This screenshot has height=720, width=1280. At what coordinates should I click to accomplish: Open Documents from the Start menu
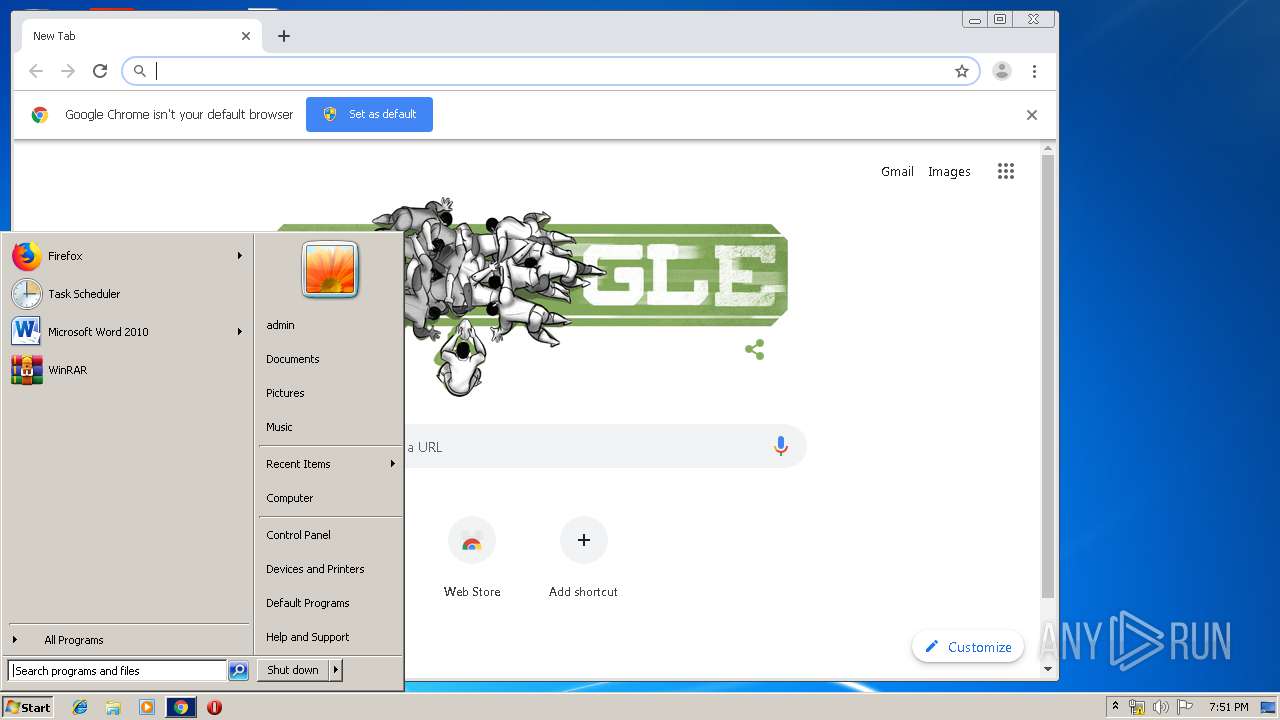tap(293, 359)
